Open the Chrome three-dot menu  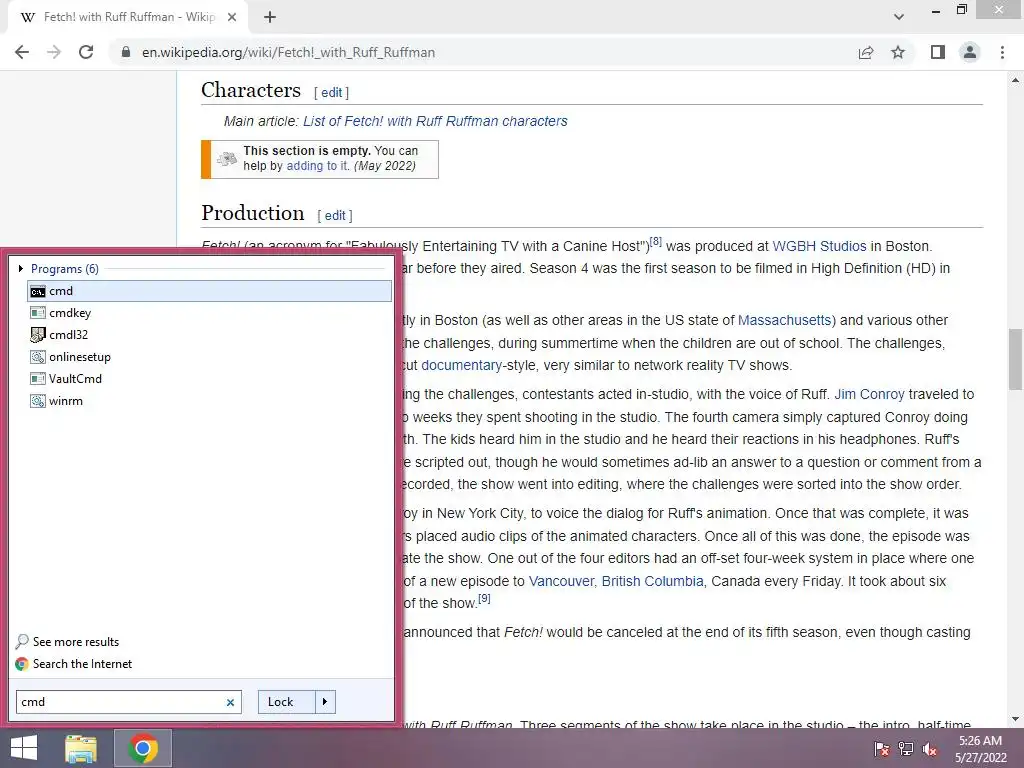tap(1002, 52)
